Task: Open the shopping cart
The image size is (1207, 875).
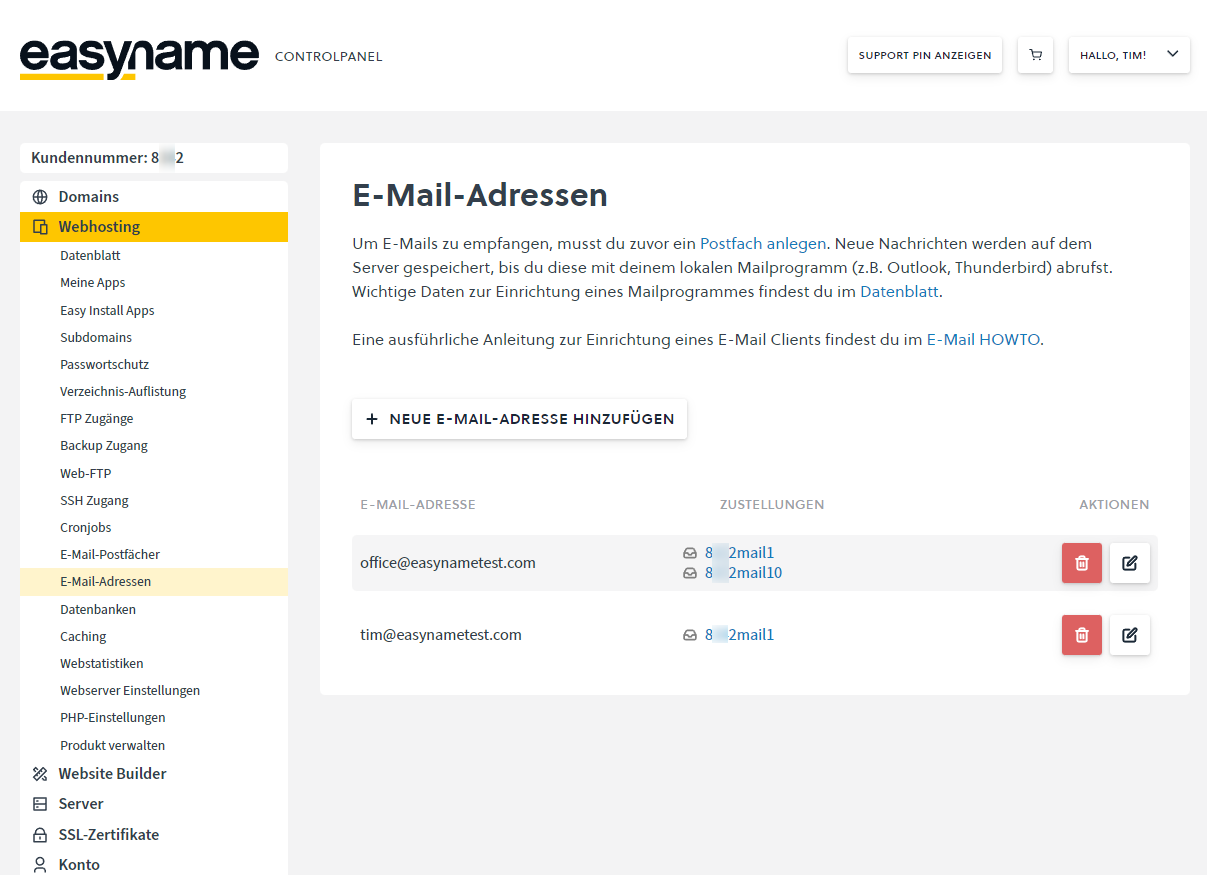Action: tap(1035, 56)
